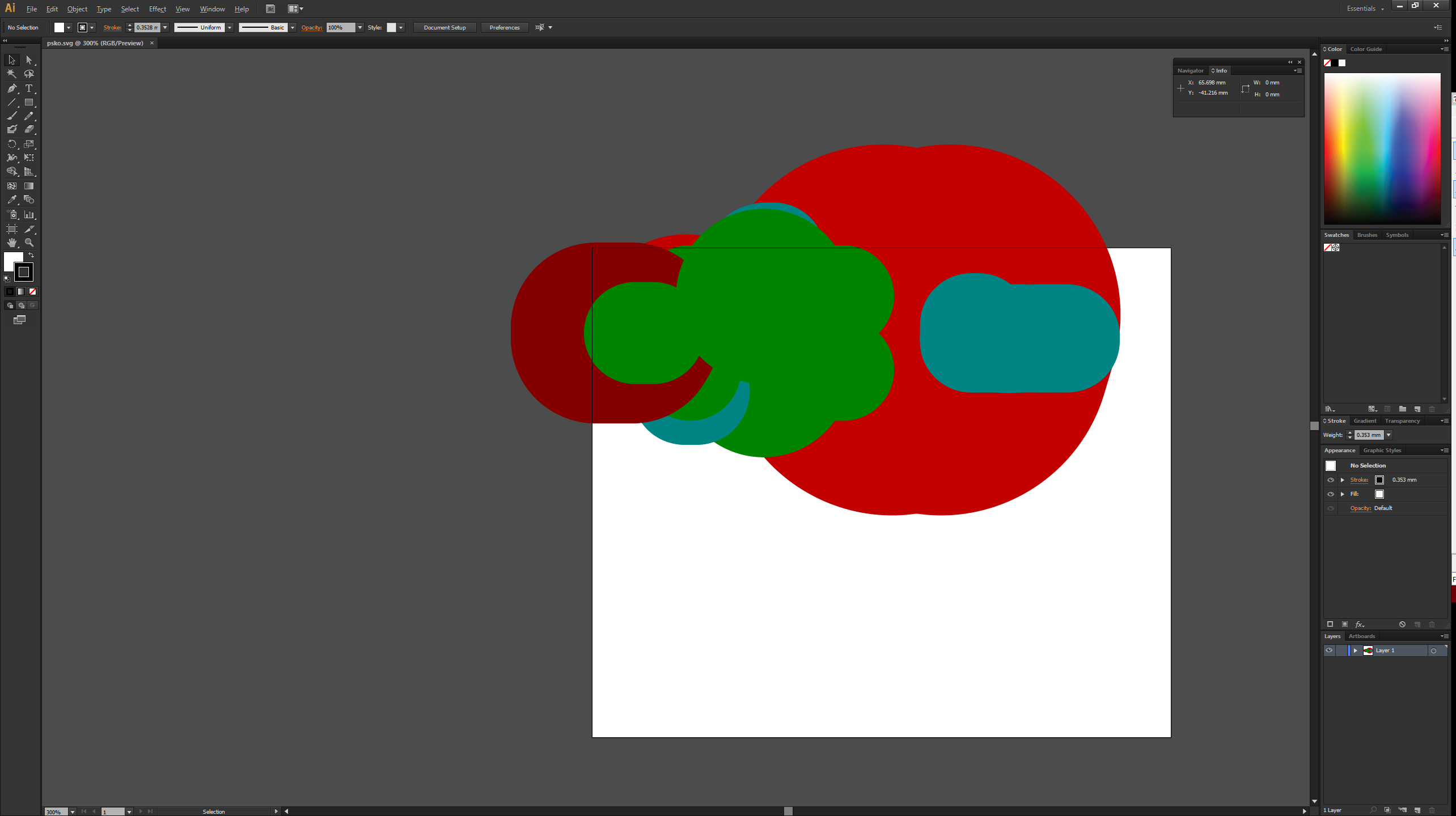Click the Document Setup button
Image resolution: width=1456 pixels, height=816 pixels.
tap(445, 28)
